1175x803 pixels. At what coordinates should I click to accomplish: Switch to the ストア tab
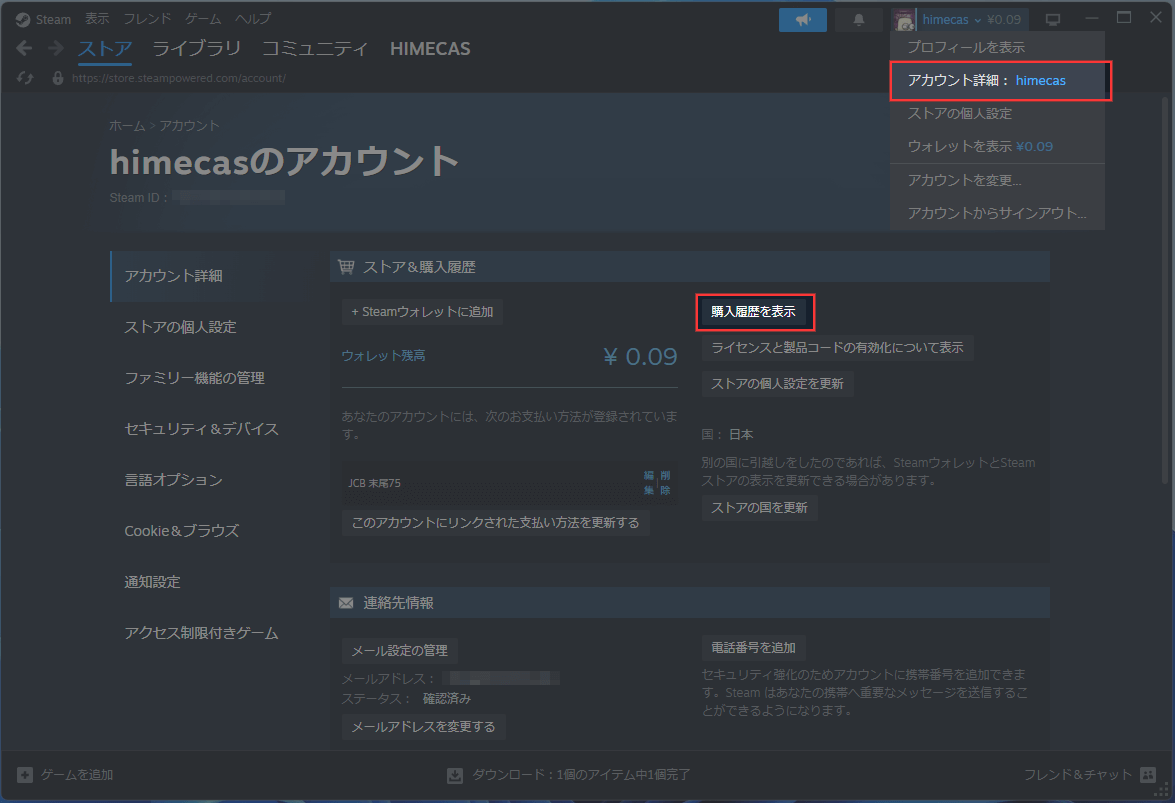click(x=105, y=49)
